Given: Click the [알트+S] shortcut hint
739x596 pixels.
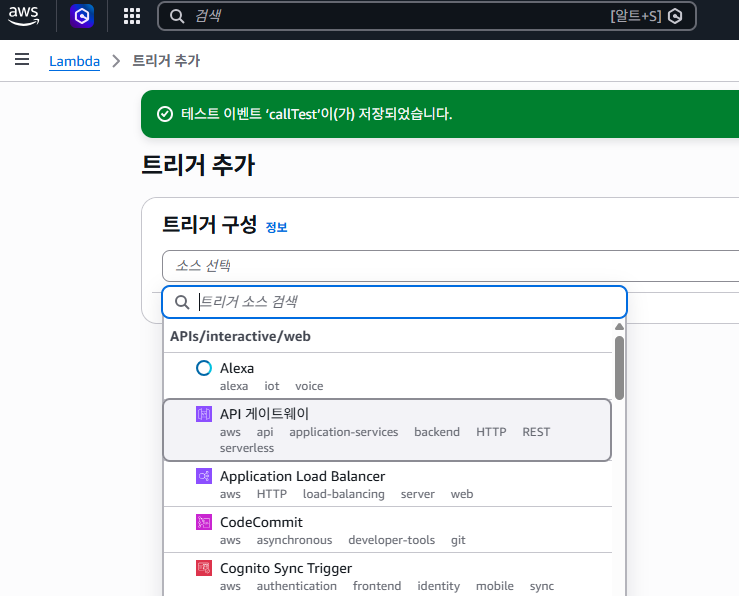Looking at the screenshot, I should point(636,16).
